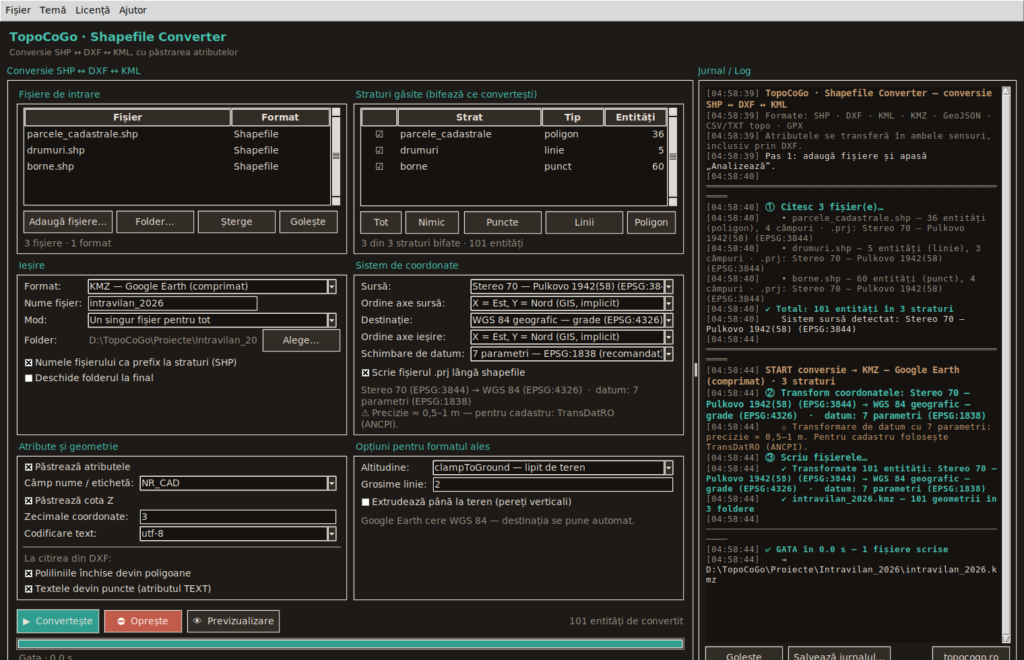The height and width of the screenshot is (660, 1024).
Task: Click the 'Strat' column header
Action: click(x=469, y=118)
